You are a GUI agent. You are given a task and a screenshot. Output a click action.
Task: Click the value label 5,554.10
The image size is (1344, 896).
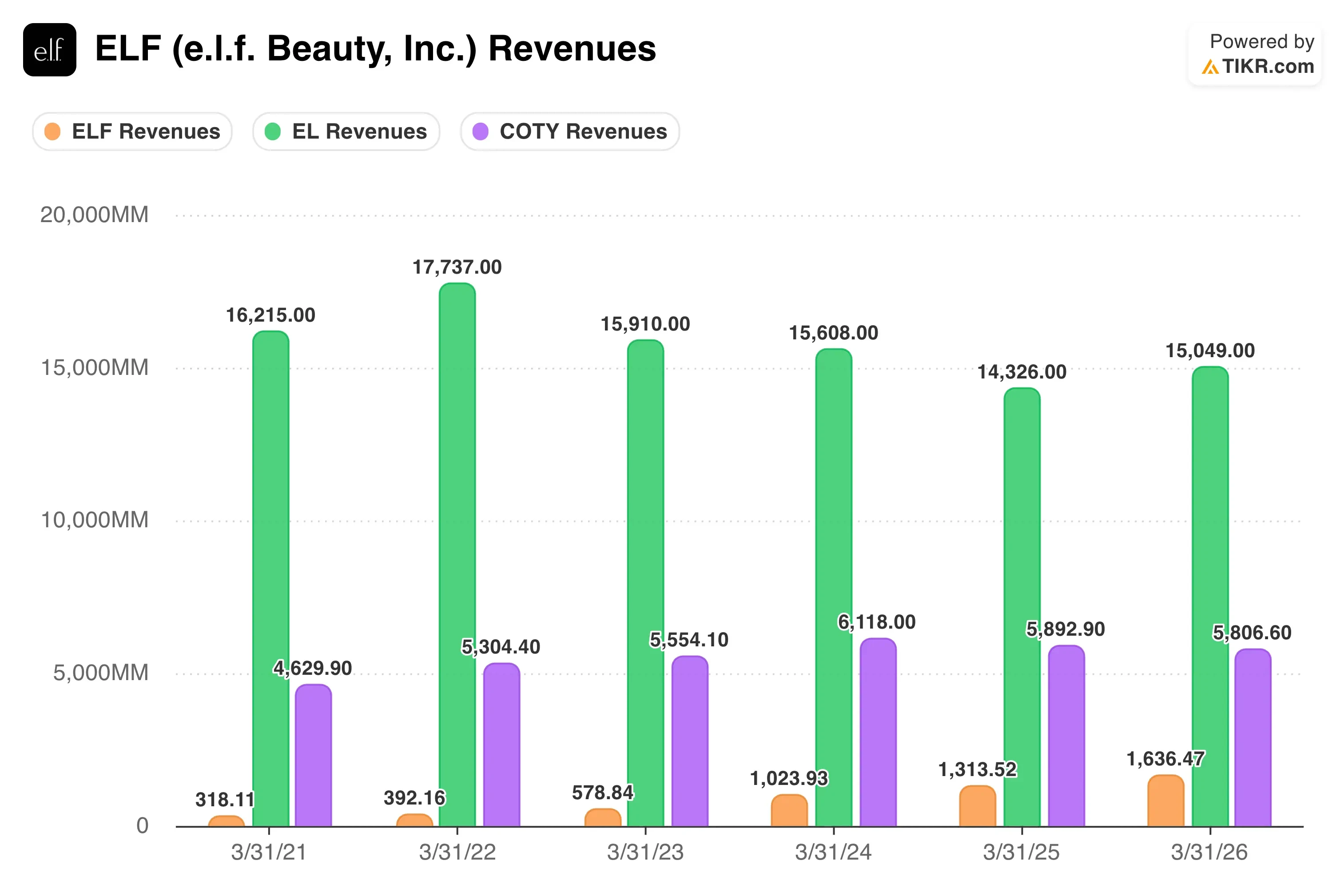pyautogui.click(x=689, y=639)
